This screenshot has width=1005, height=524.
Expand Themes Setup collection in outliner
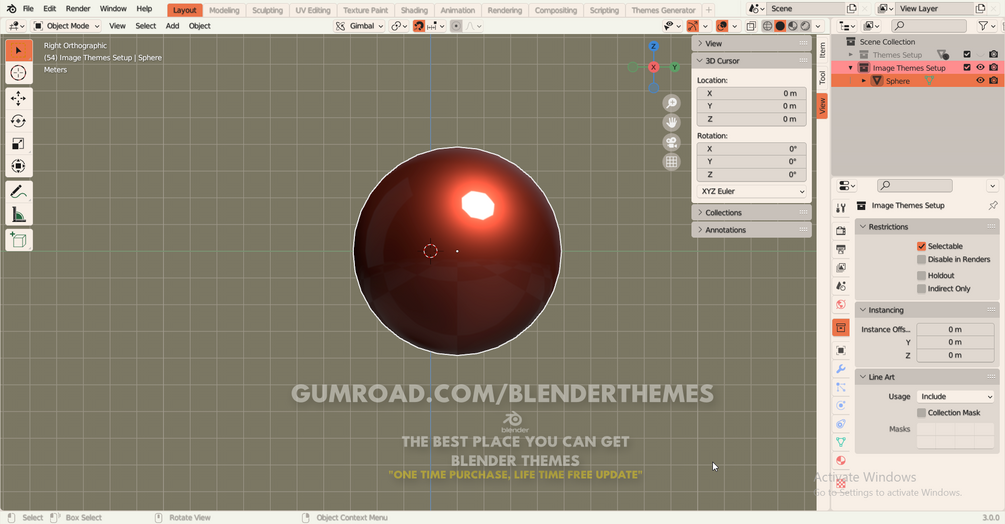pyautogui.click(x=851, y=55)
